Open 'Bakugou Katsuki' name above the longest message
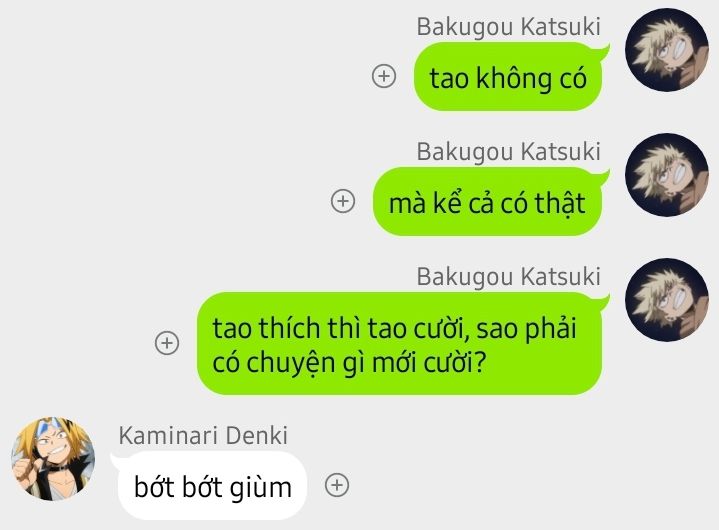Viewport: 719px width, 530px height. pyautogui.click(x=509, y=277)
